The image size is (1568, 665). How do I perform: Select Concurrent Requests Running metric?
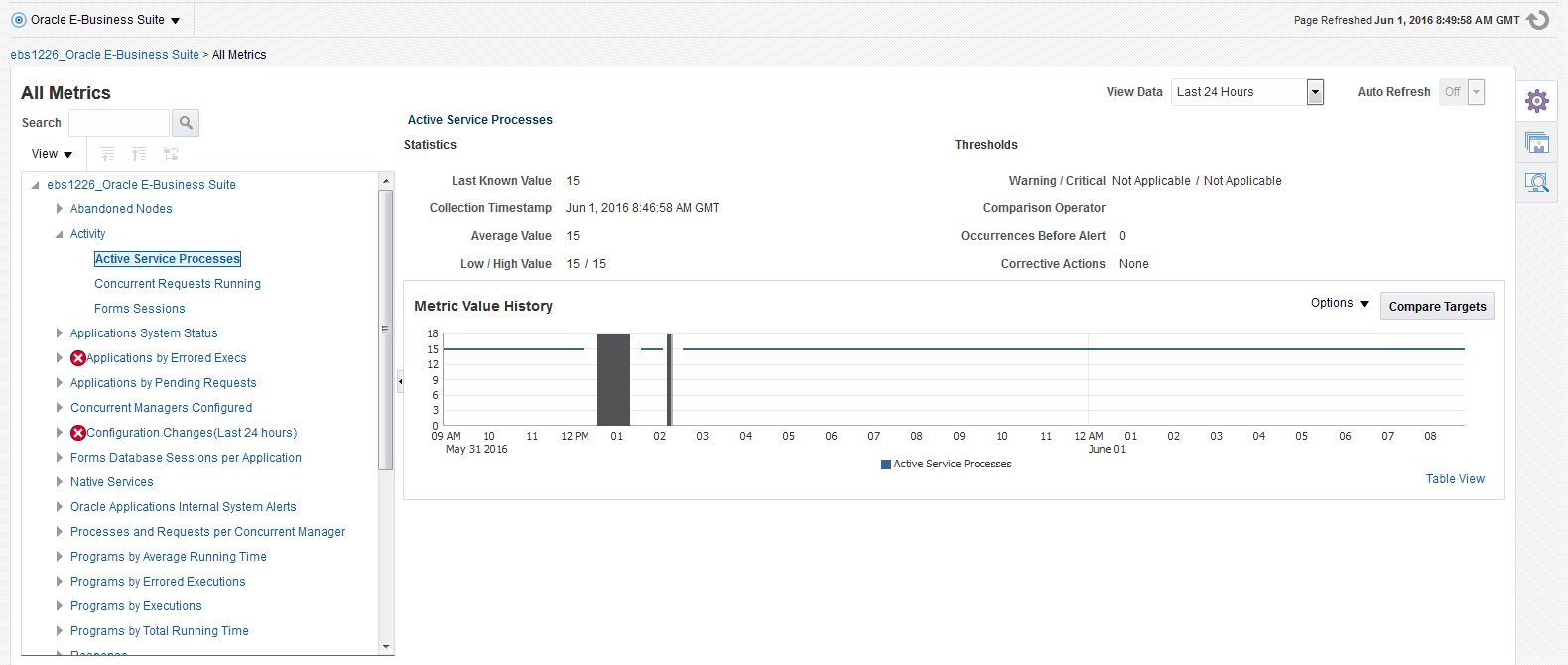tap(178, 284)
